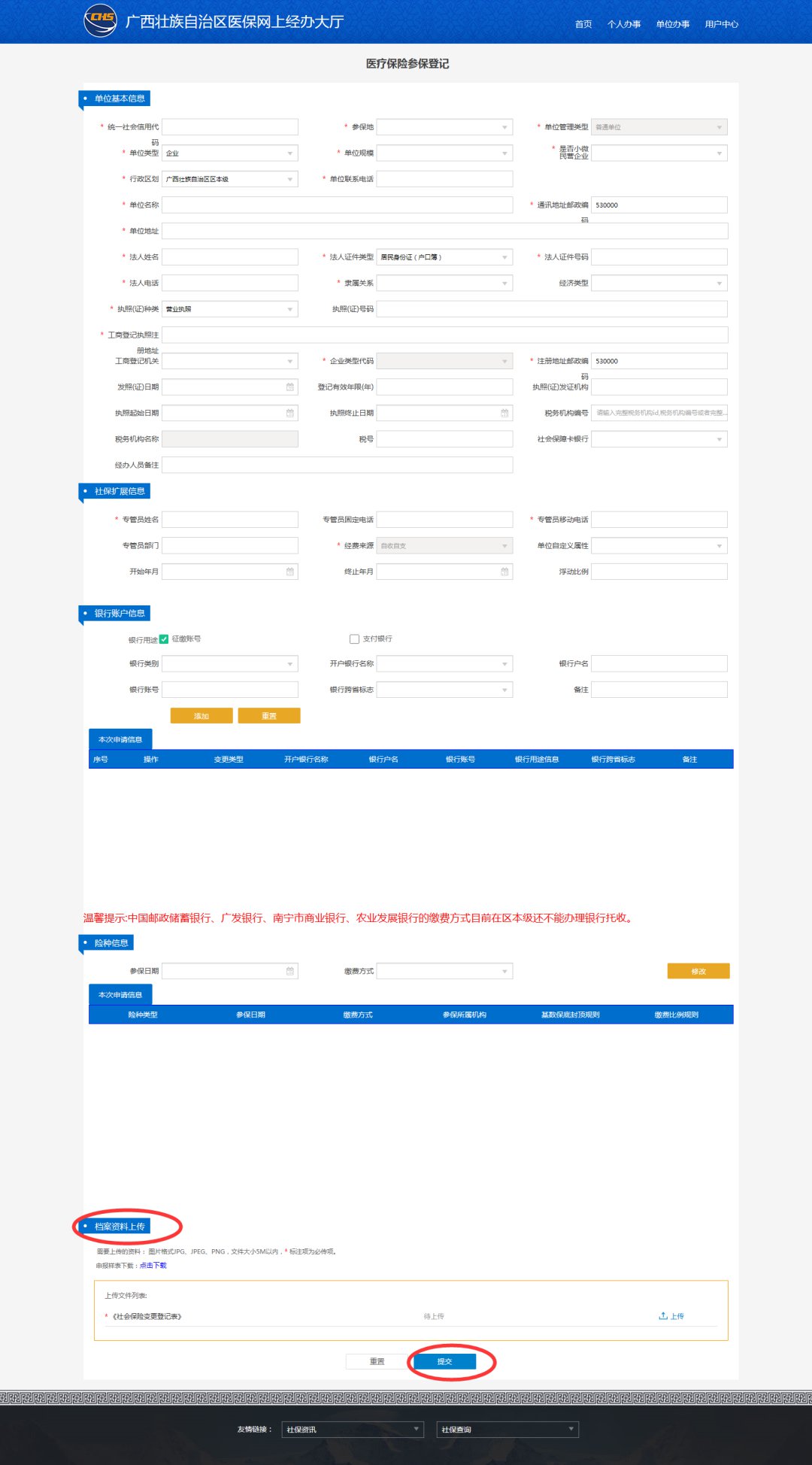This screenshot has width=812, height=1465.
Task: Open calendar icon for 执照起始日期
Action: coord(290,413)
